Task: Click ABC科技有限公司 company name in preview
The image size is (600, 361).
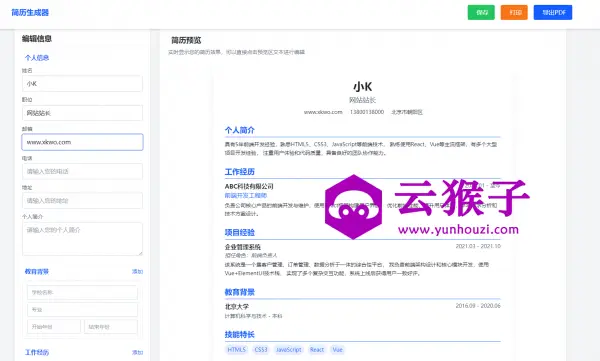Action: (249, 186)
